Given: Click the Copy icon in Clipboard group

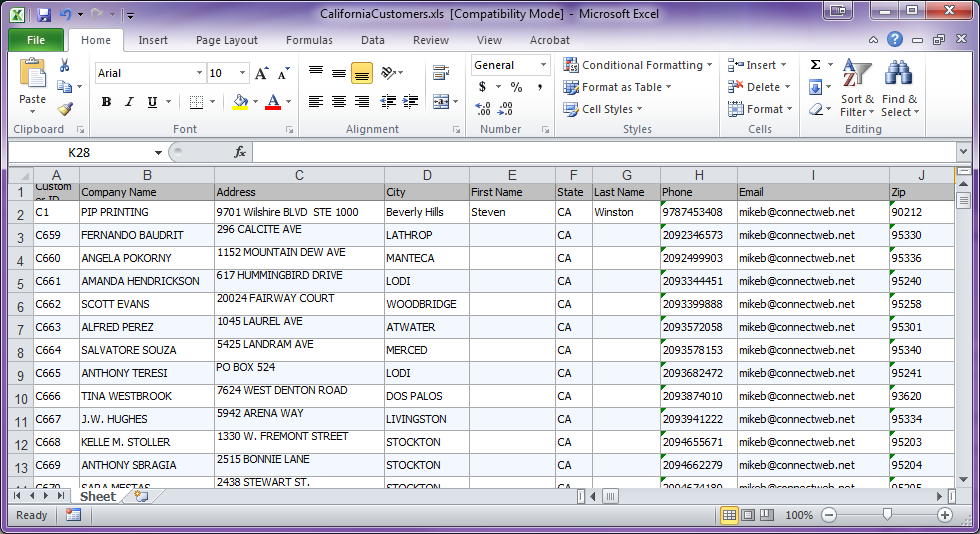Looking at the screenshot, I should [x=64, y=86].
